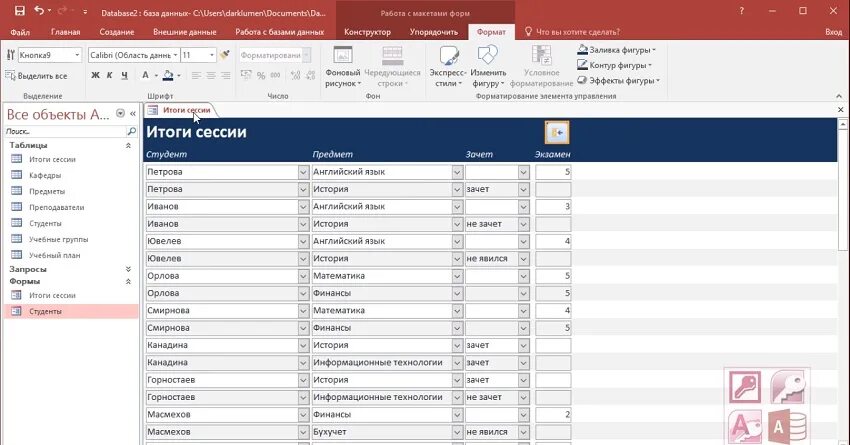Open Quick Access Toolbar customize arrow
The width and height of the screenshot is (850, 445).
(85, 11)
